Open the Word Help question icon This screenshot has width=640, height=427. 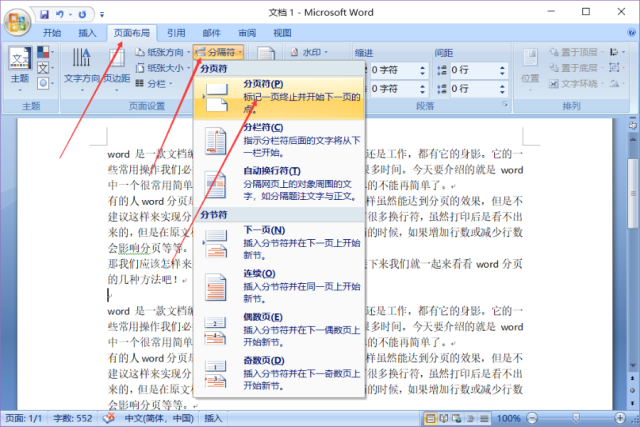click(631, 32)
